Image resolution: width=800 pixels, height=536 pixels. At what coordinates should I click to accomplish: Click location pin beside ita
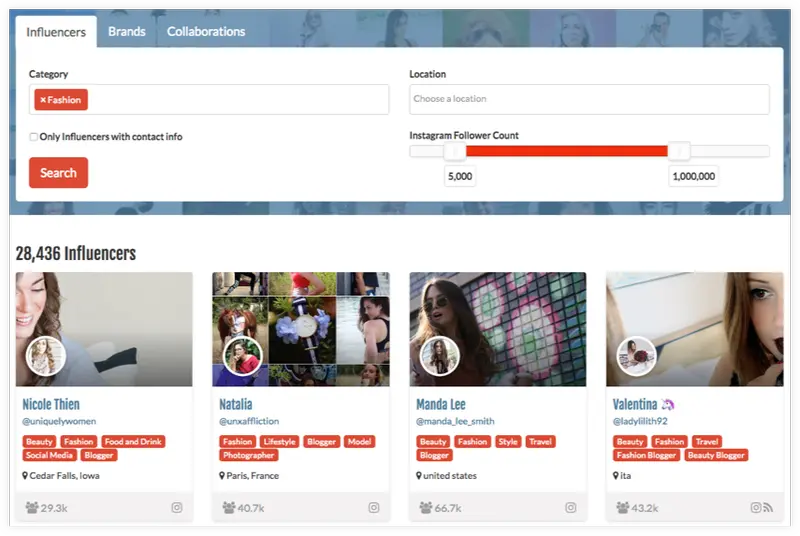click(616, 475)
